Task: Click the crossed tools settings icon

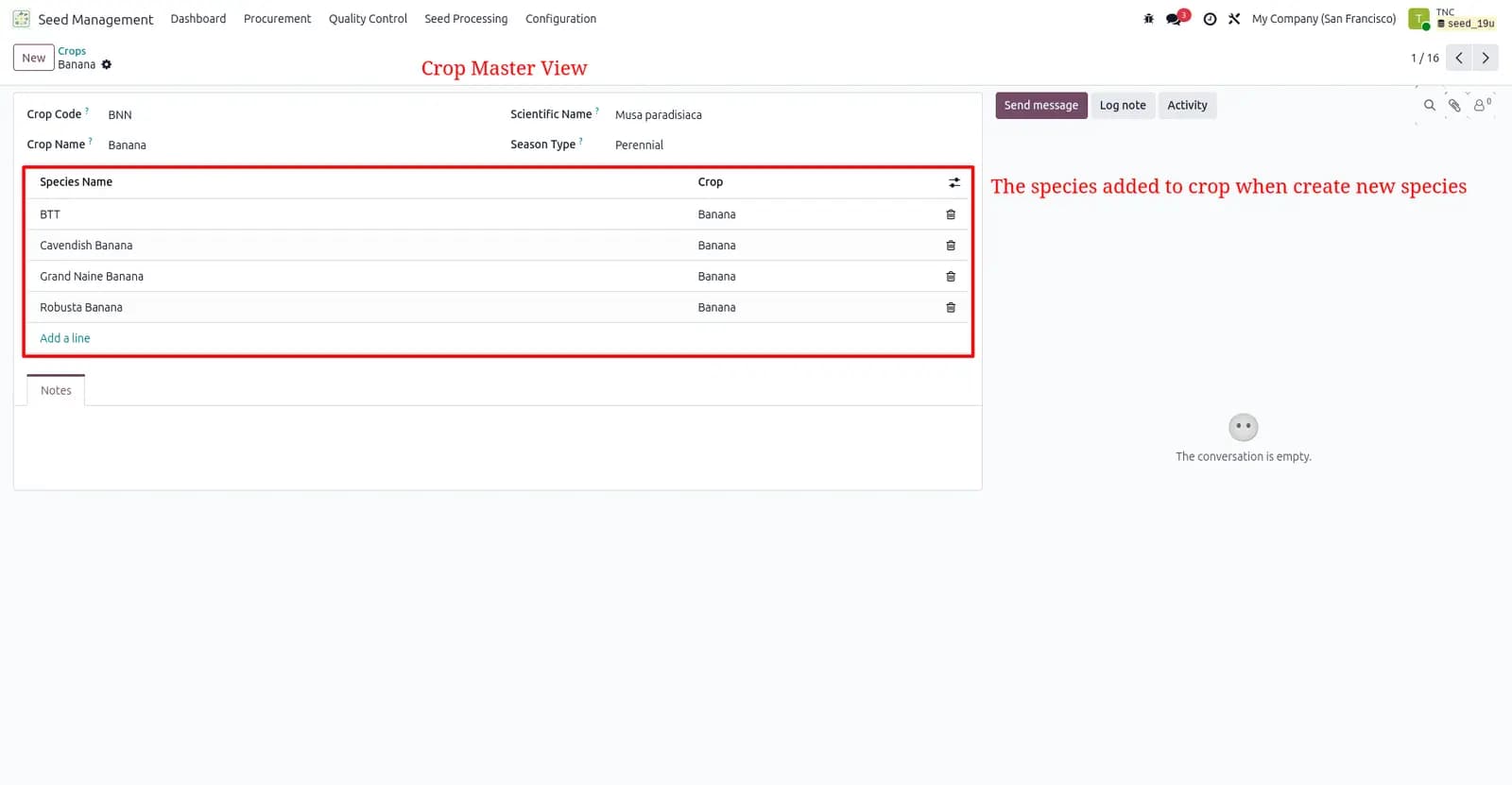Action: pos(1234,19)
